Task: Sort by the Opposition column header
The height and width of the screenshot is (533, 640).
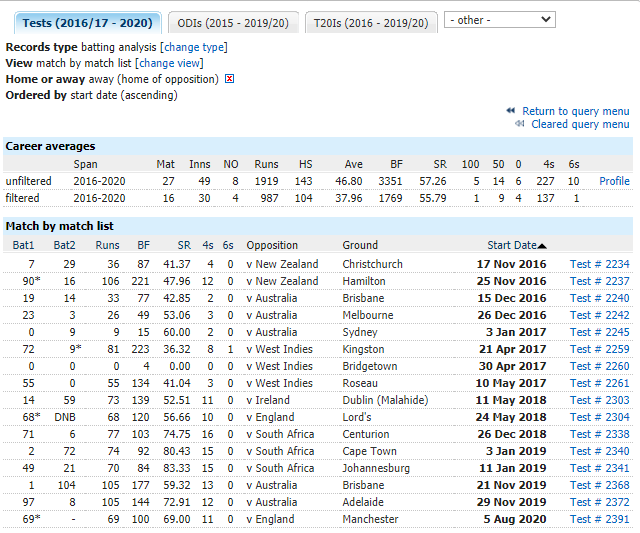Action: click(x=272, y=245)
